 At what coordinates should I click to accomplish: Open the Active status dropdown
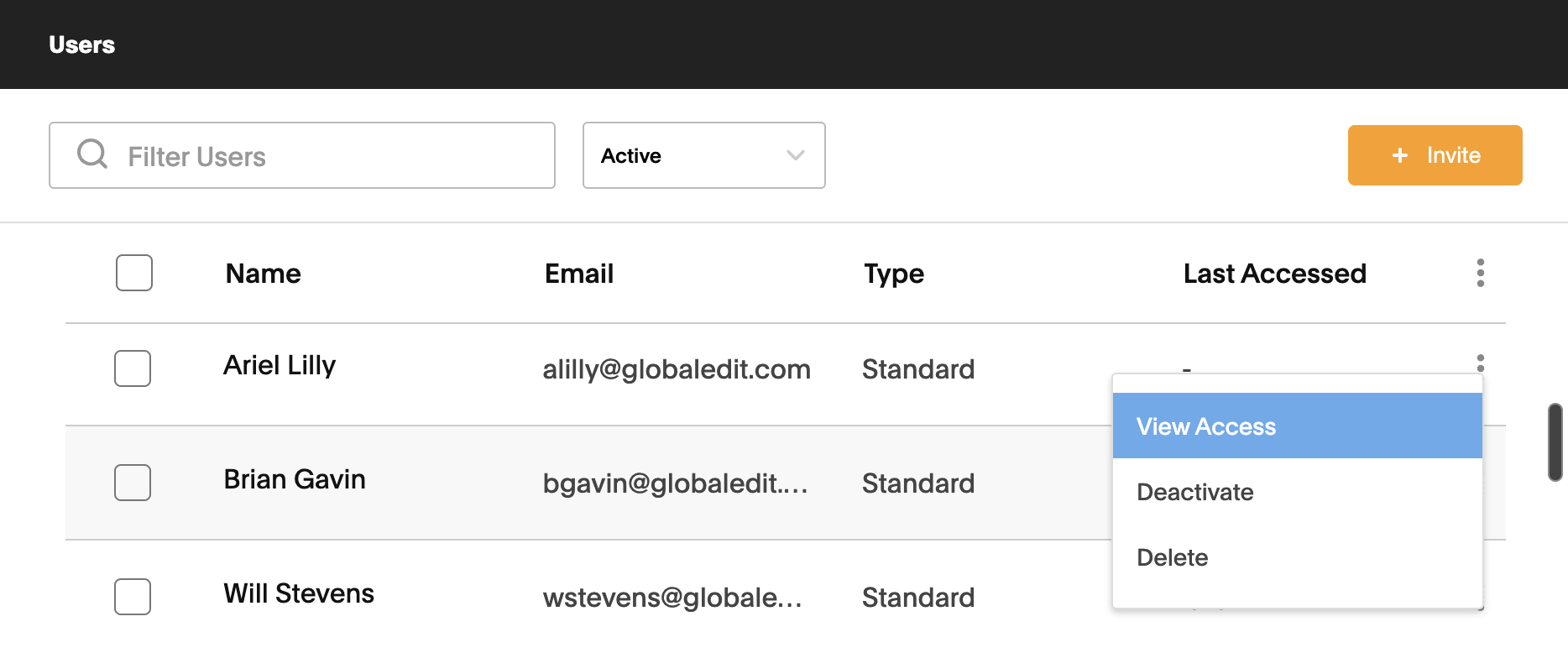pyautogui.click(x=704, y=155)
